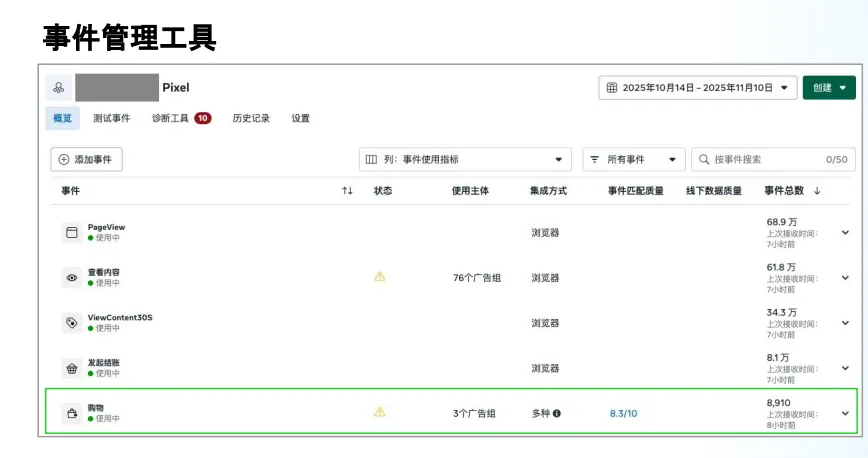Screen dimensions: 868x458
Task: Click the 发起结账 basket icon
Action: [71, 368]
